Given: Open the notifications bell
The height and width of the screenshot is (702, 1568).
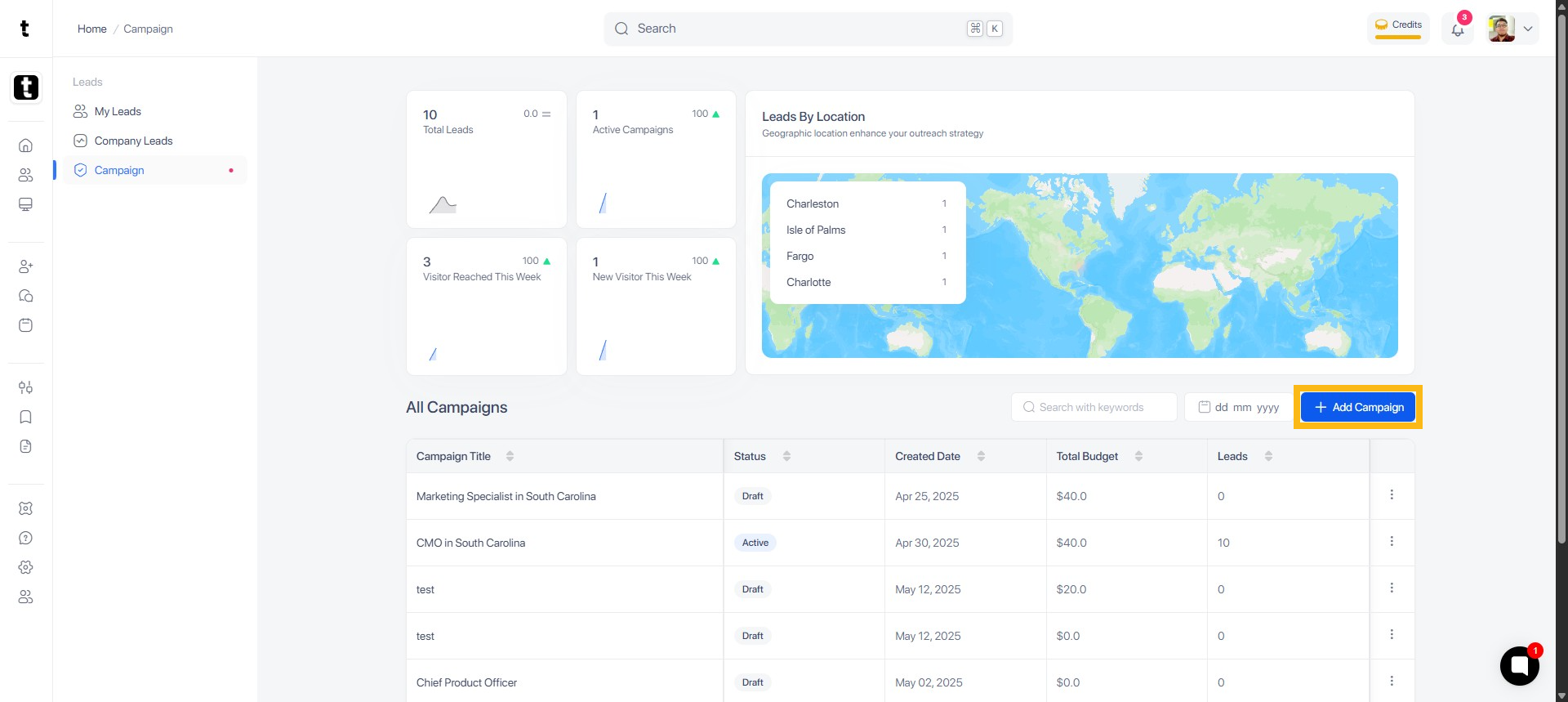Looking at the screenshot, I should (1458, 29).
